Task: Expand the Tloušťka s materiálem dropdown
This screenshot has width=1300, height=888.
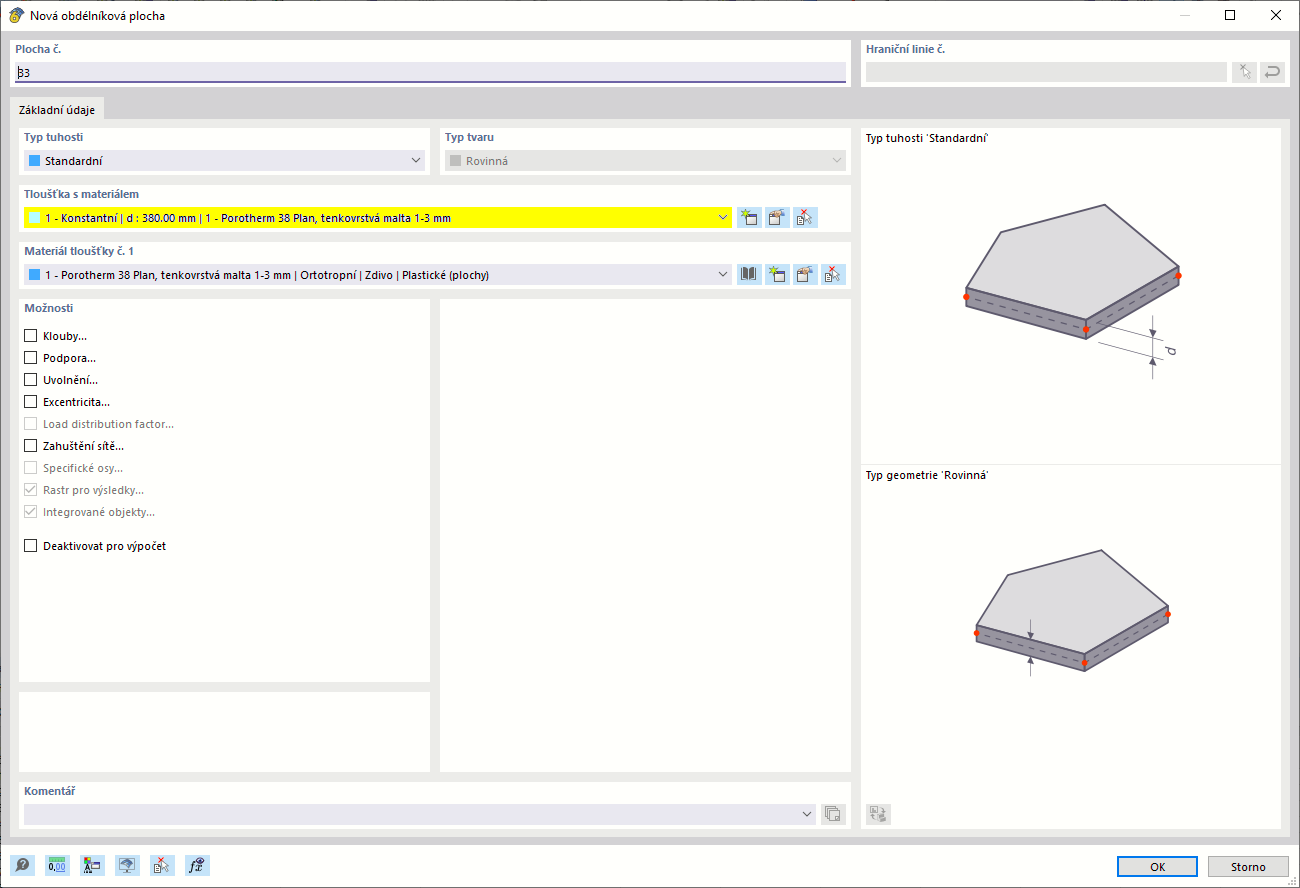Action: (x=722, y=218)
